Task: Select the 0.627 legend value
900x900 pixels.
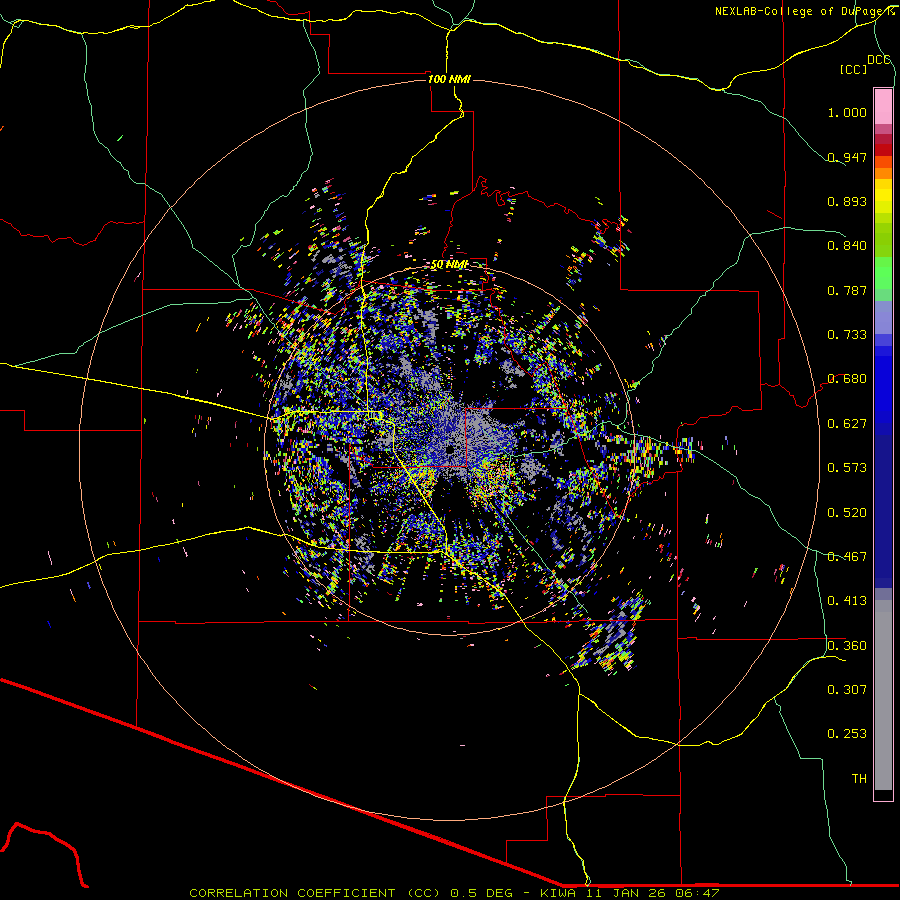Action: 847,424
